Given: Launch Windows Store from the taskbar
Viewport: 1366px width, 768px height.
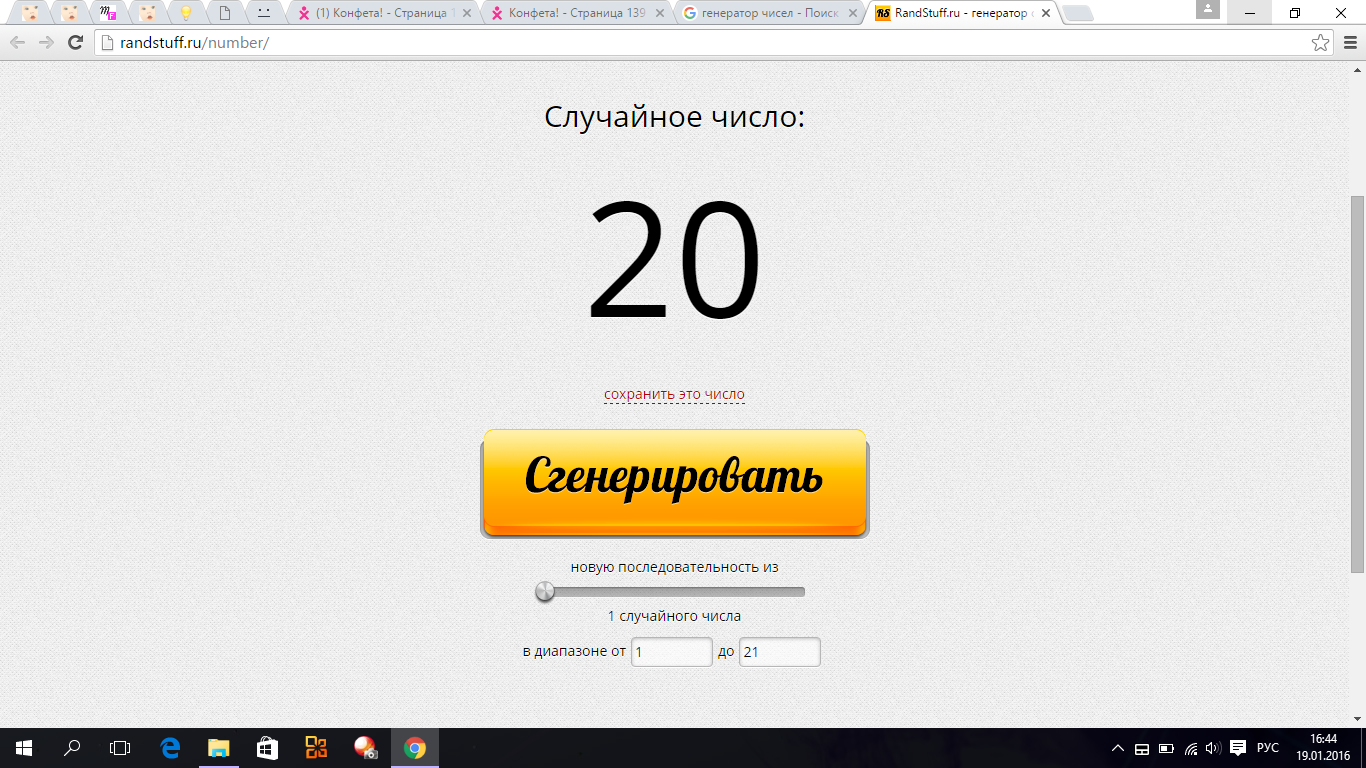Looking at the screenshot, I should point(267,748).
